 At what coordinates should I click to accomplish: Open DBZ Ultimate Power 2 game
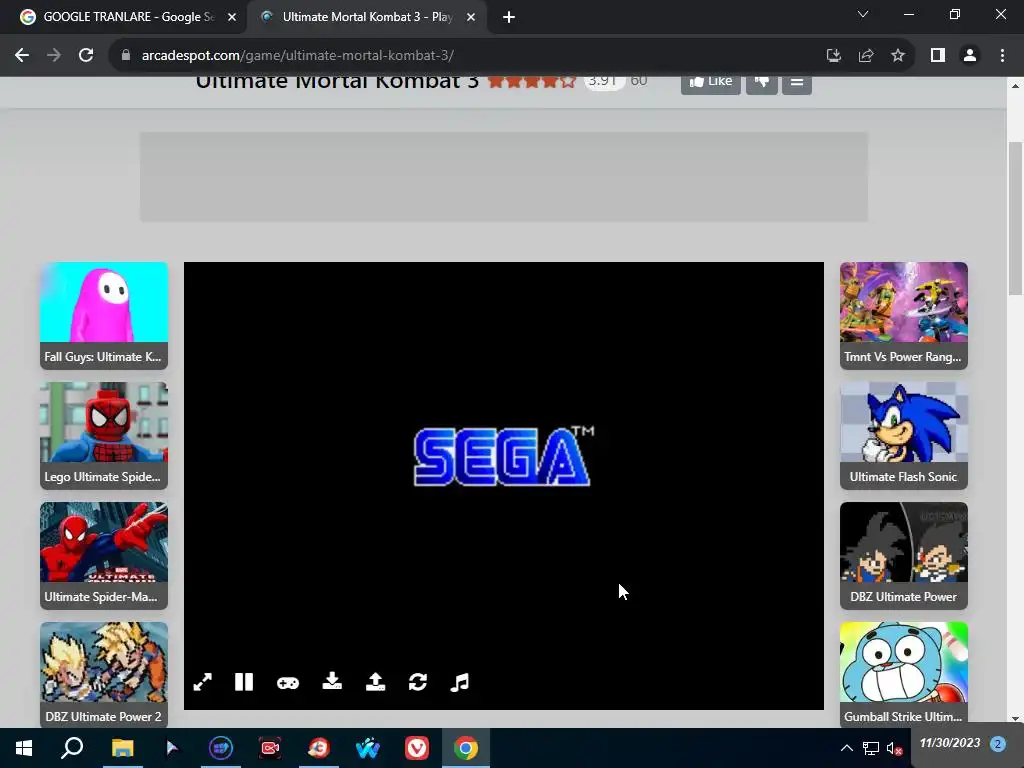coord(104,675)
